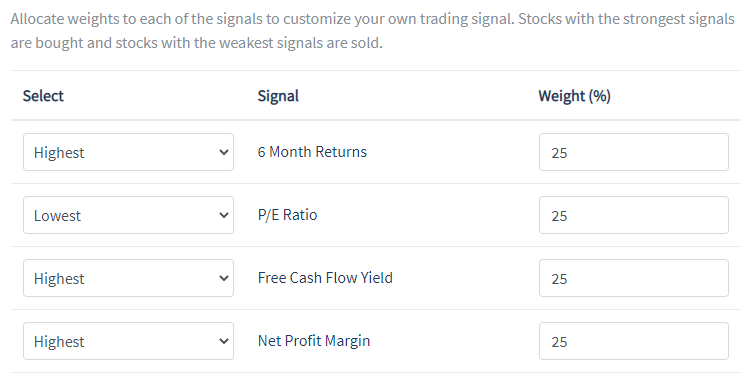This screenshot has width=751, height=380.
Task: Click the Select column header
Action: click(x=43, y=96)
